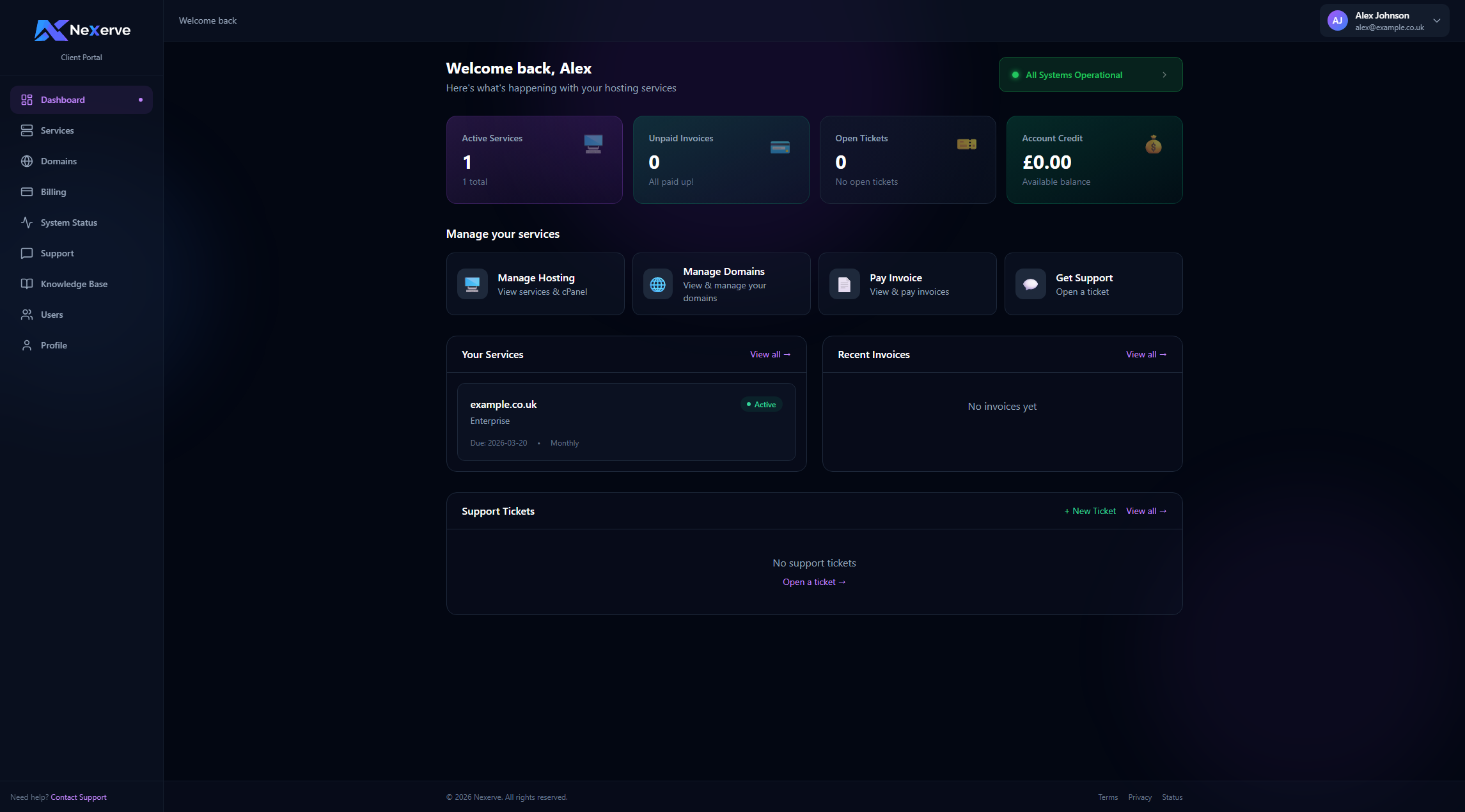
Task: Click the Active badge on example.co.uk
Action: point(760,404)
